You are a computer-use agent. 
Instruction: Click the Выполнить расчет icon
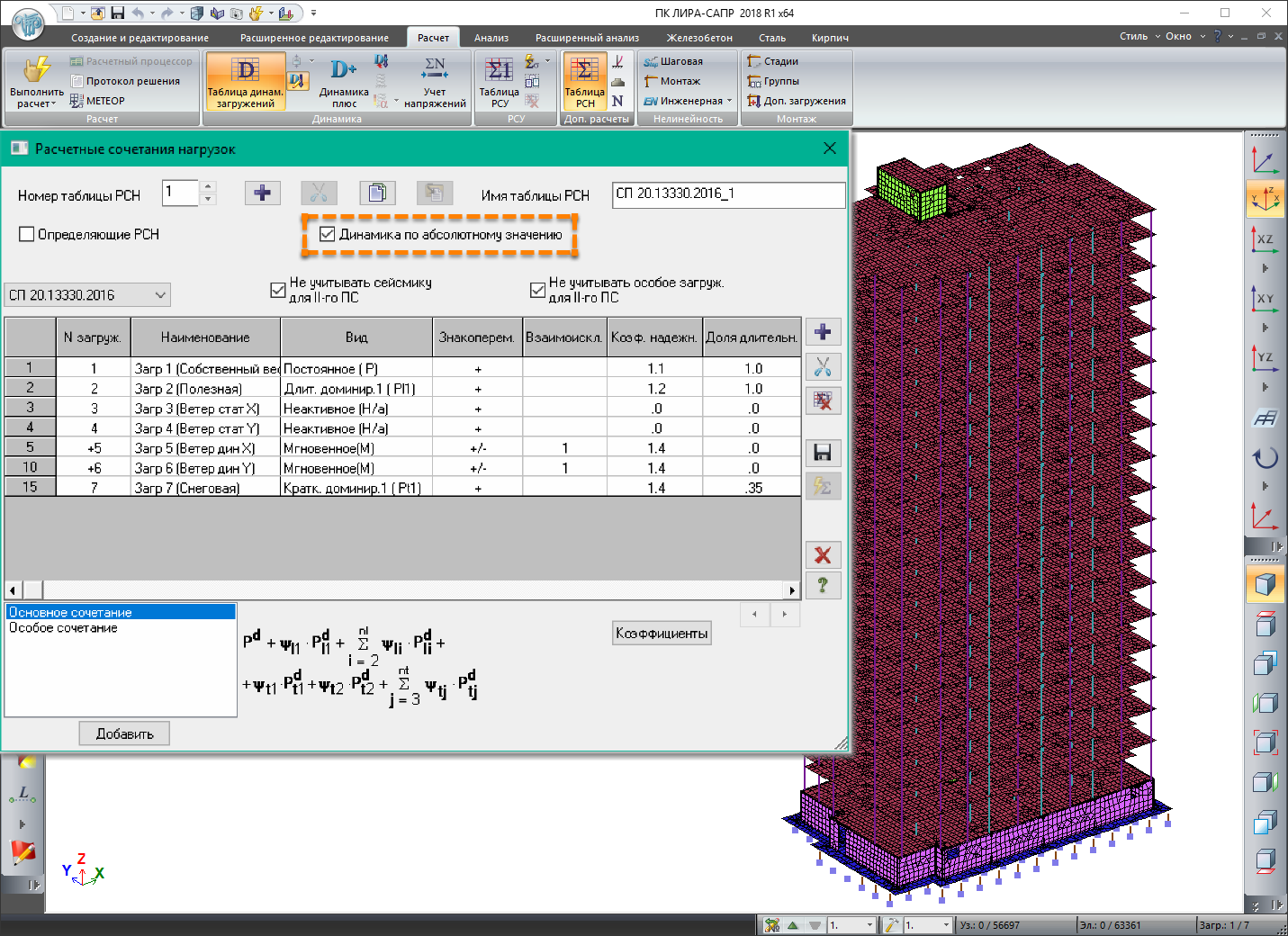point(36,81)
